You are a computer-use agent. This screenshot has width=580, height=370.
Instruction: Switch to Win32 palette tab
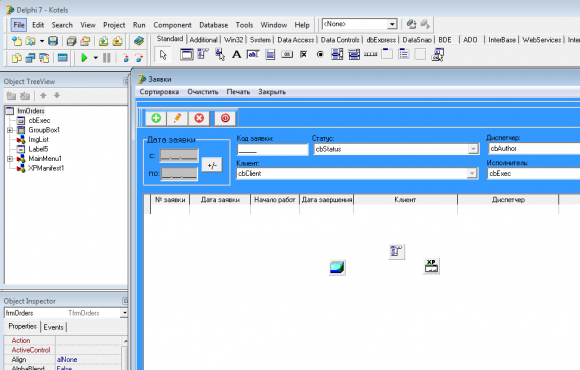click(233, 40)
